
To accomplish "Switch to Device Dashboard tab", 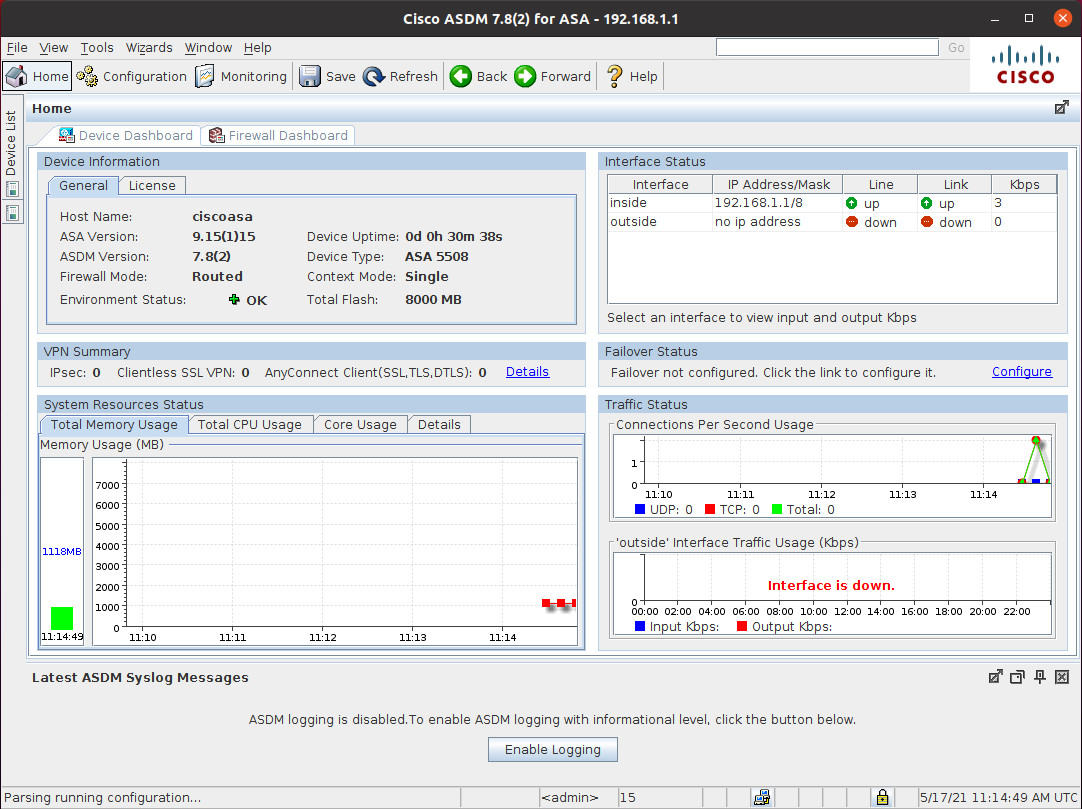I will point(126,135).
